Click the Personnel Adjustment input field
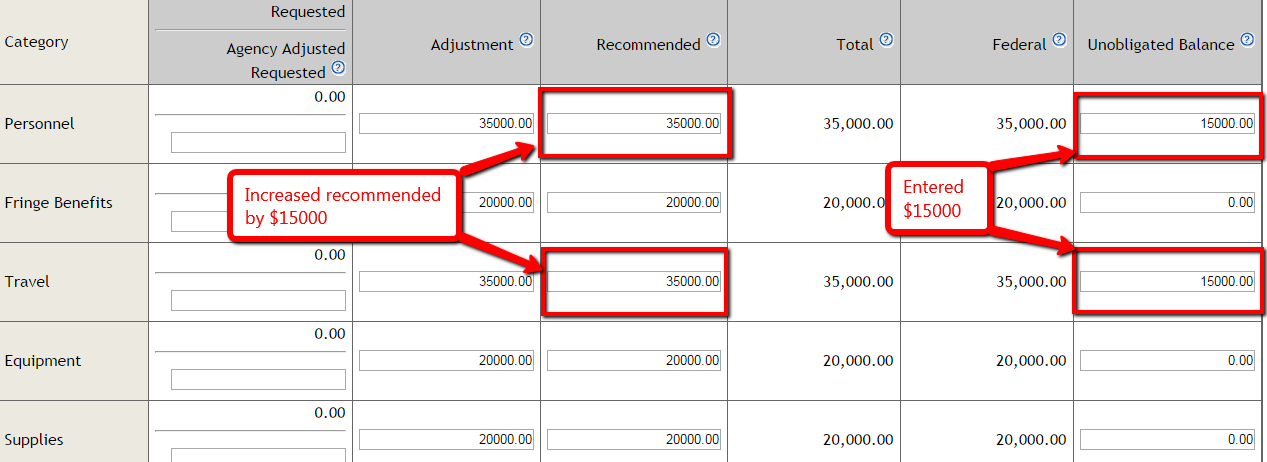The width and height of the screenshot is (1267, 462). coord(446,123)
